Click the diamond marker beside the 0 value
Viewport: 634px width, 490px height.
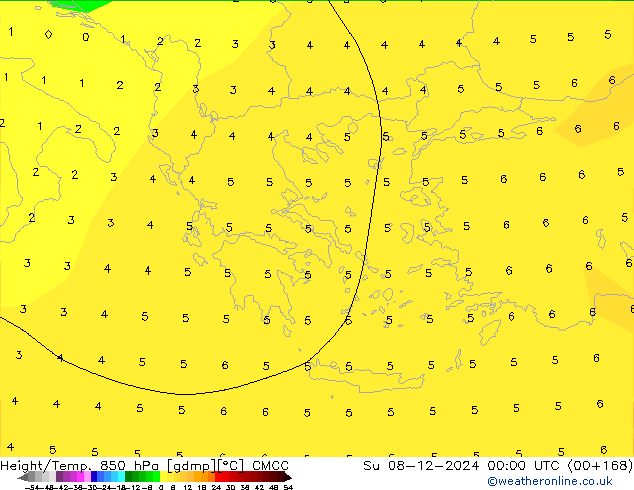pos(48,34)
